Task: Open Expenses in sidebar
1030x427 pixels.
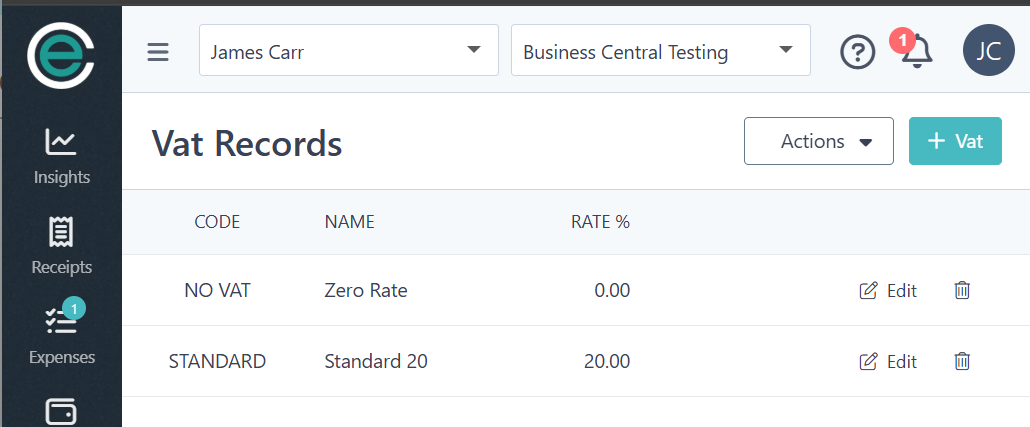Action: click(61, 336)
